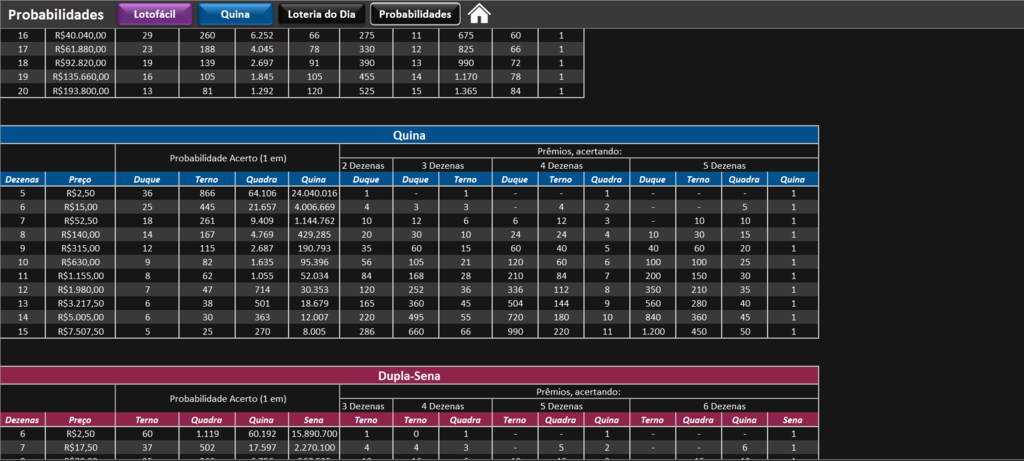Click Quadra probability cell 64.106
The height and width of the screenshot is (461, 1024).
[262, 193]
